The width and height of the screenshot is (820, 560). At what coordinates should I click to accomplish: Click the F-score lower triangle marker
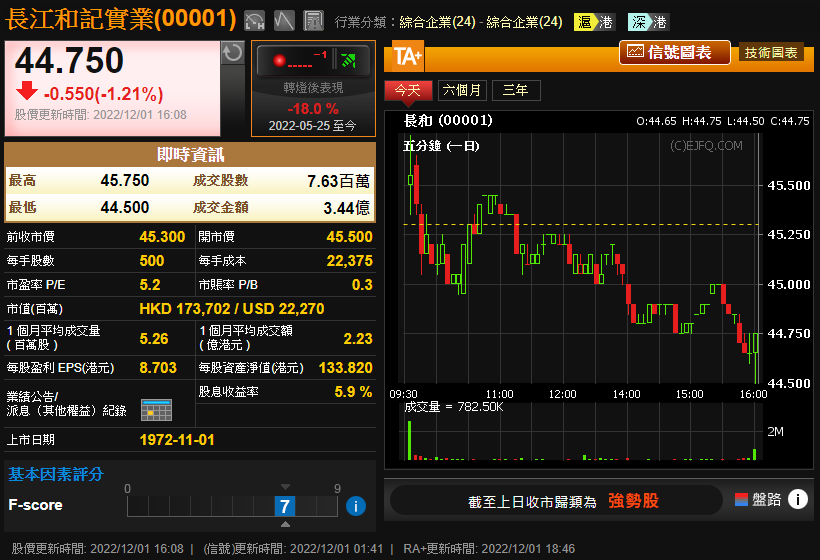285,524
